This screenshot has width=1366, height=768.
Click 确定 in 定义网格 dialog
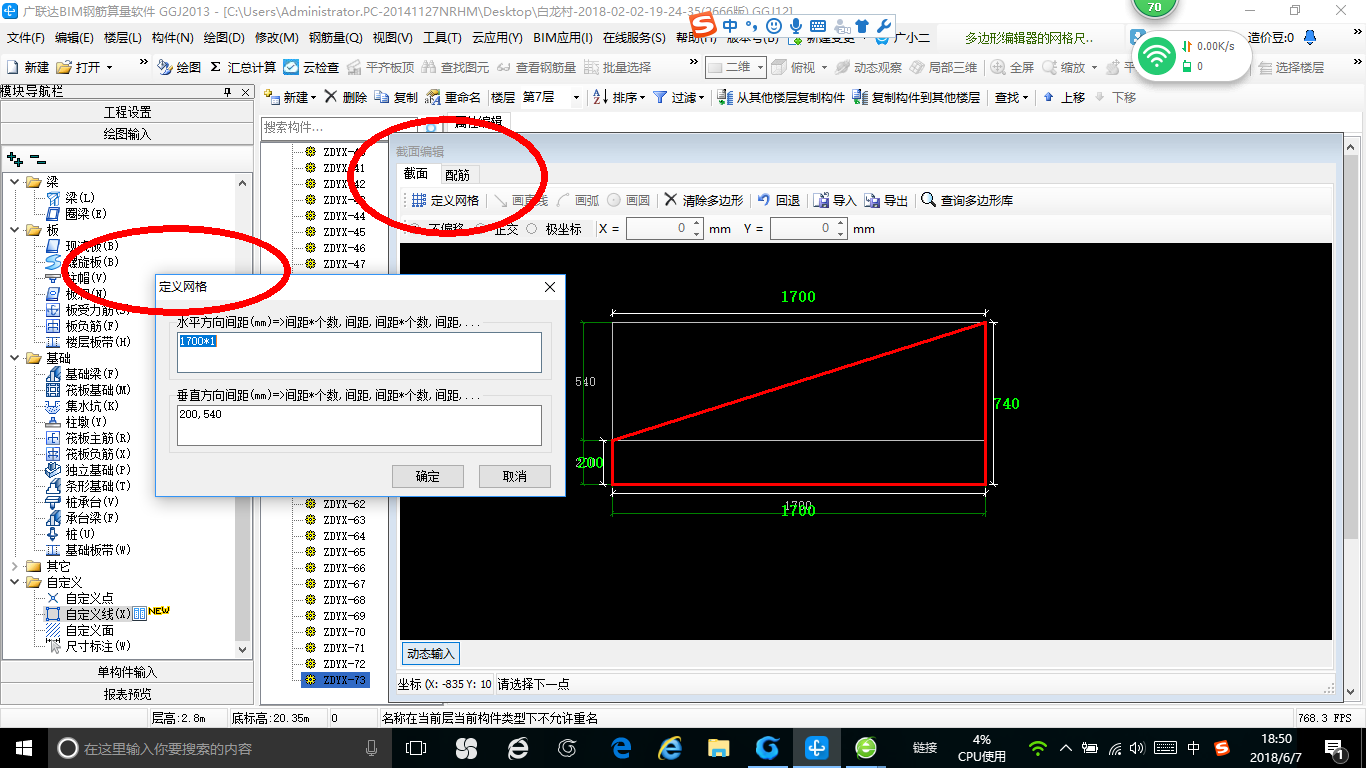click(427, 476)
